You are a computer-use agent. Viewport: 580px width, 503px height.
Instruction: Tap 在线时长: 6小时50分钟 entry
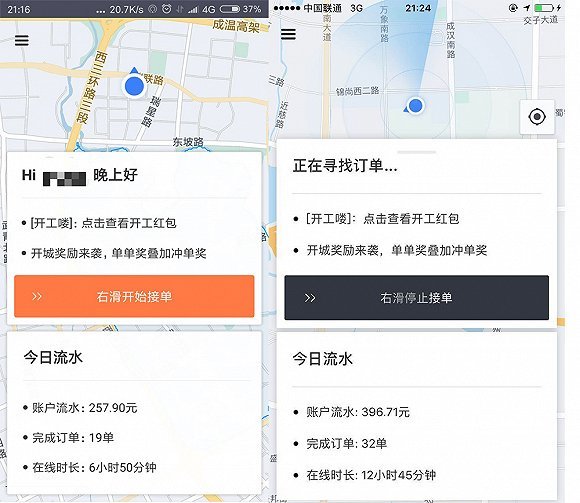point(89,467)
